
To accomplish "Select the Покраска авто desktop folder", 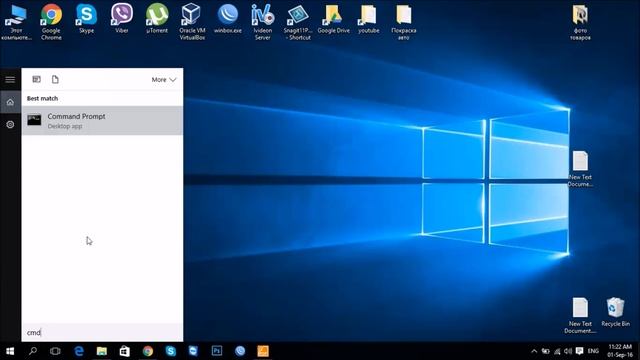I will pos(404,22).
